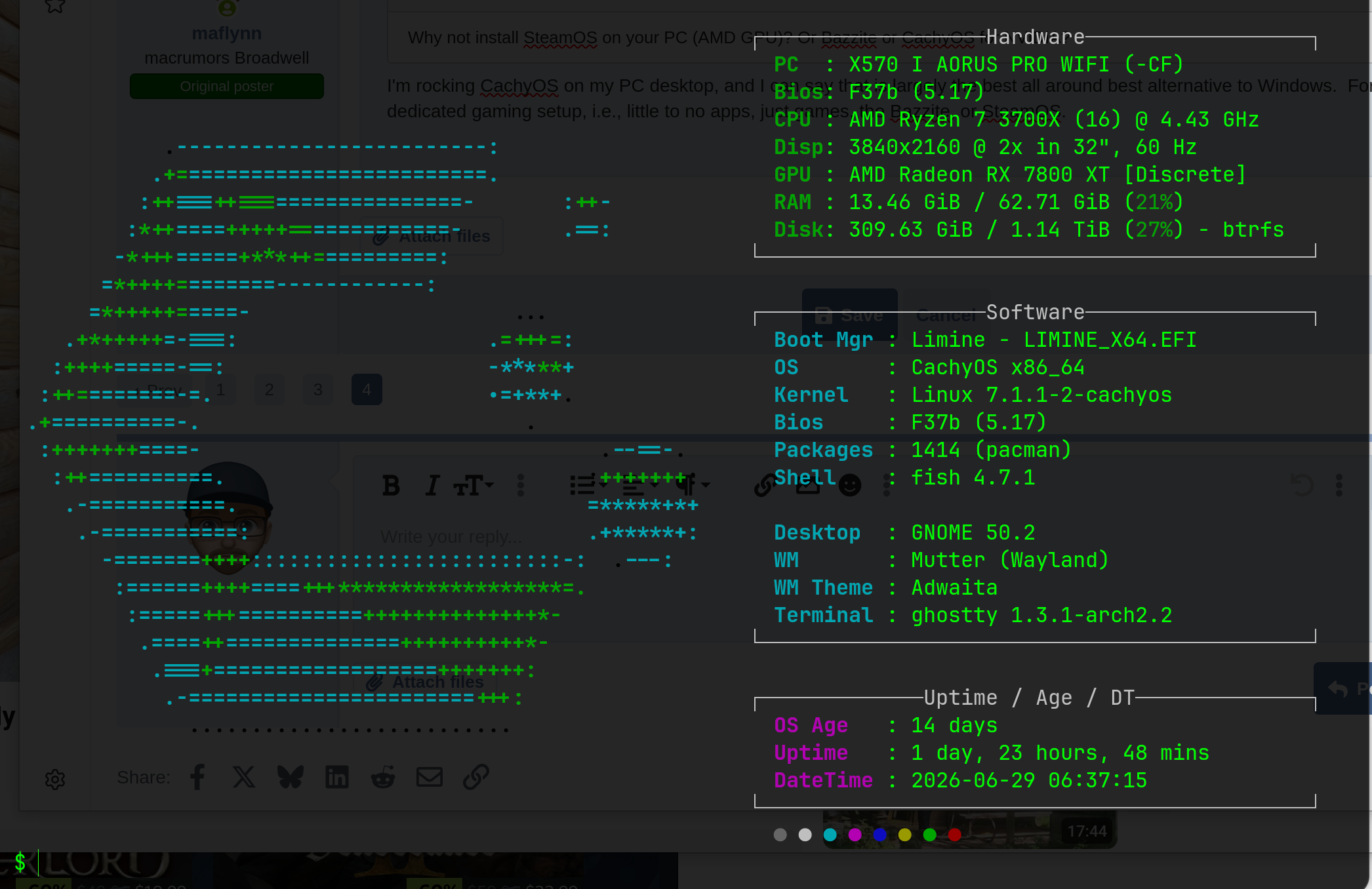Click '309.63 GiB / 1.14 TiB' Disk value

tap(979, 230)
